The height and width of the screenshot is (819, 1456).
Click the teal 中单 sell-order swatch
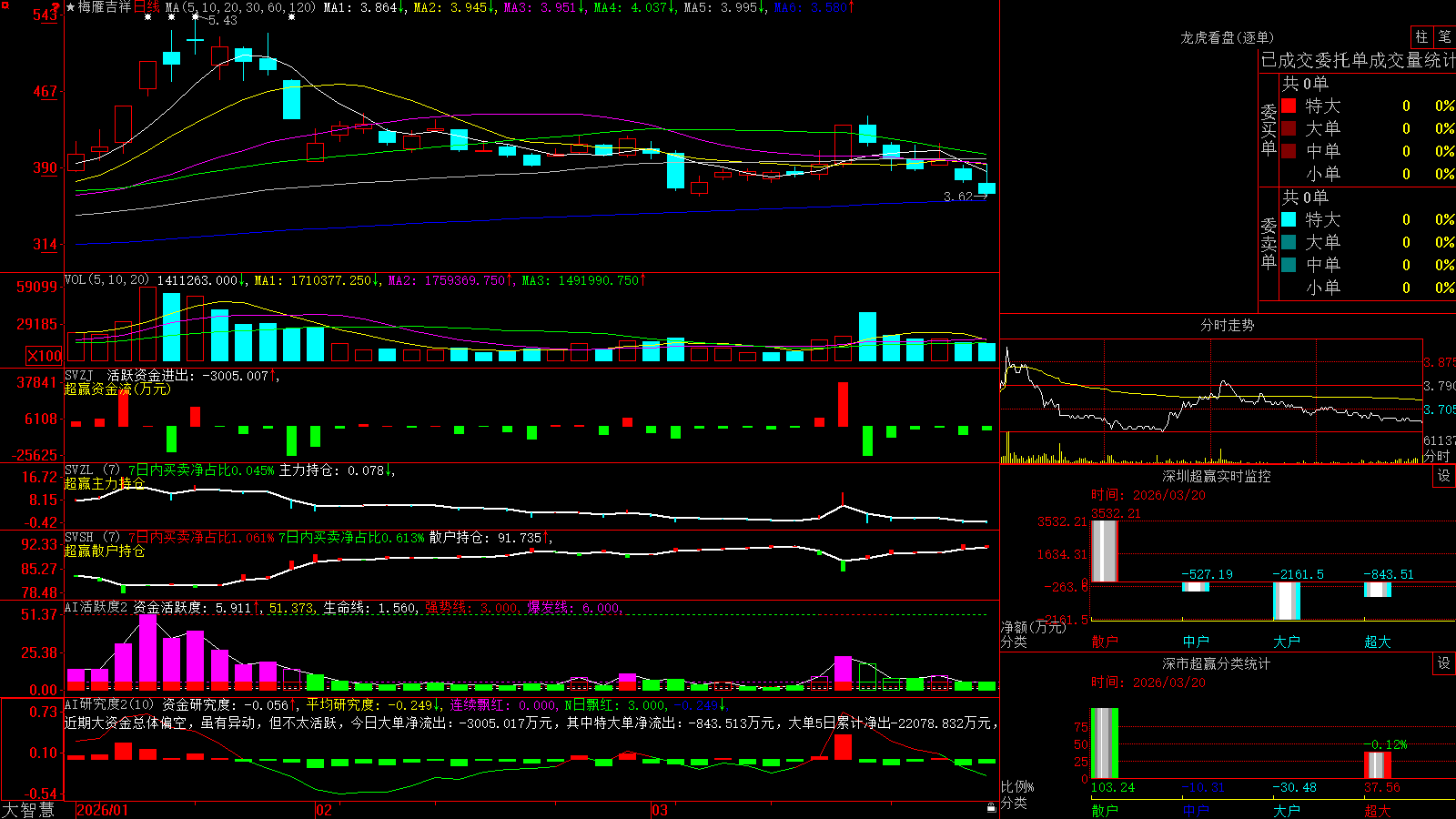[1289, 265]
